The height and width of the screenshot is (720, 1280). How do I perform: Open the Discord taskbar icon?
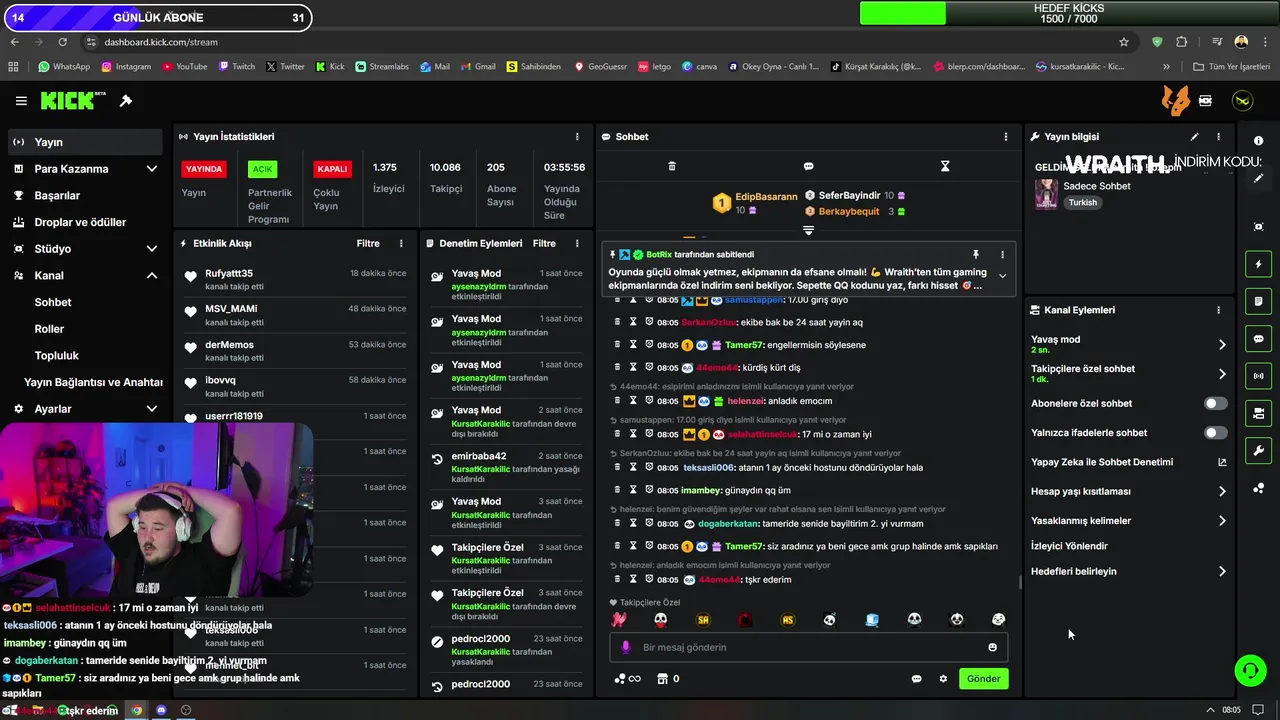(161, 710)
